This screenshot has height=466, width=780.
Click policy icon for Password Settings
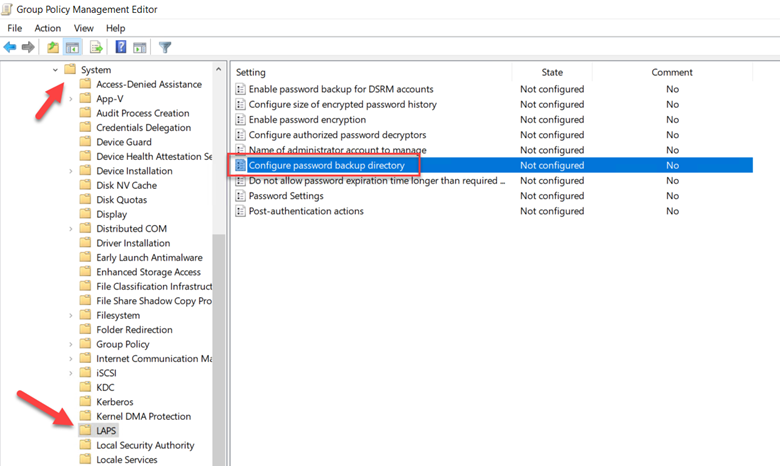pos(240,195)
